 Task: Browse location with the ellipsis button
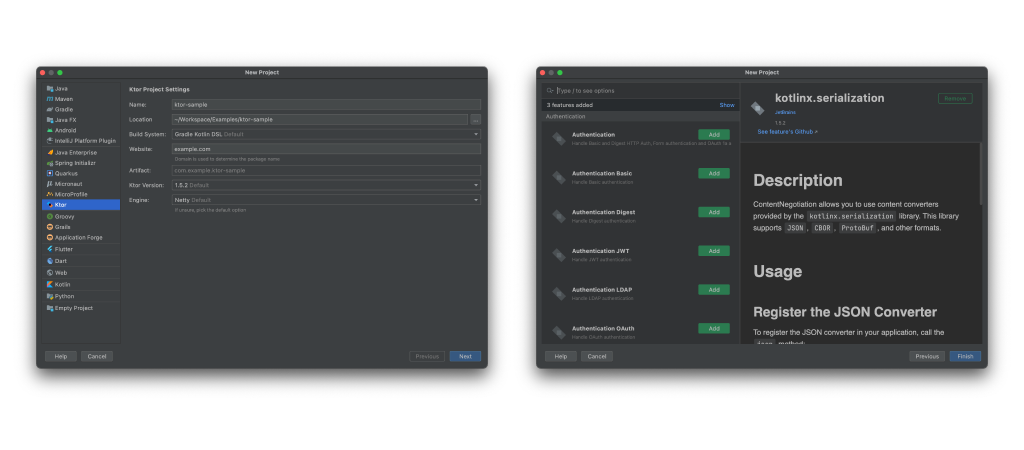click(x=475, y=120)
